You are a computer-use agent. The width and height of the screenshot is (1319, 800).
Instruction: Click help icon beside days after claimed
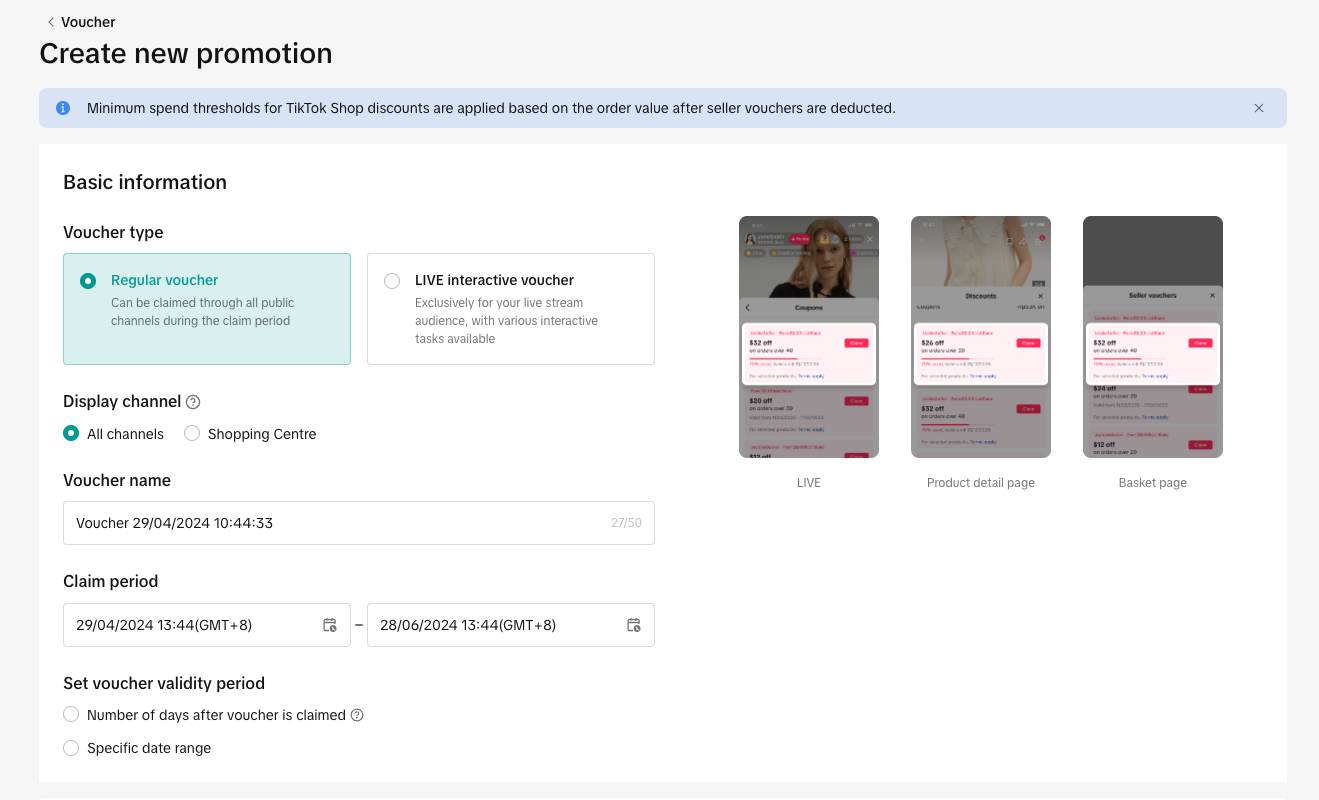[357, 715]
